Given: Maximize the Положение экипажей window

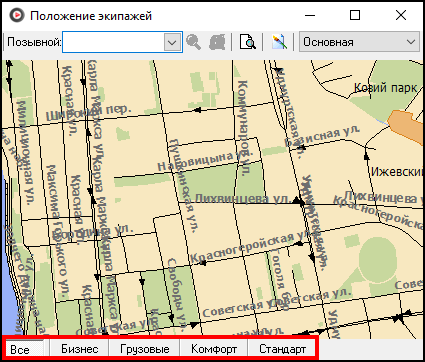Looking at the screenshot, I should click(x=355, y=15).
